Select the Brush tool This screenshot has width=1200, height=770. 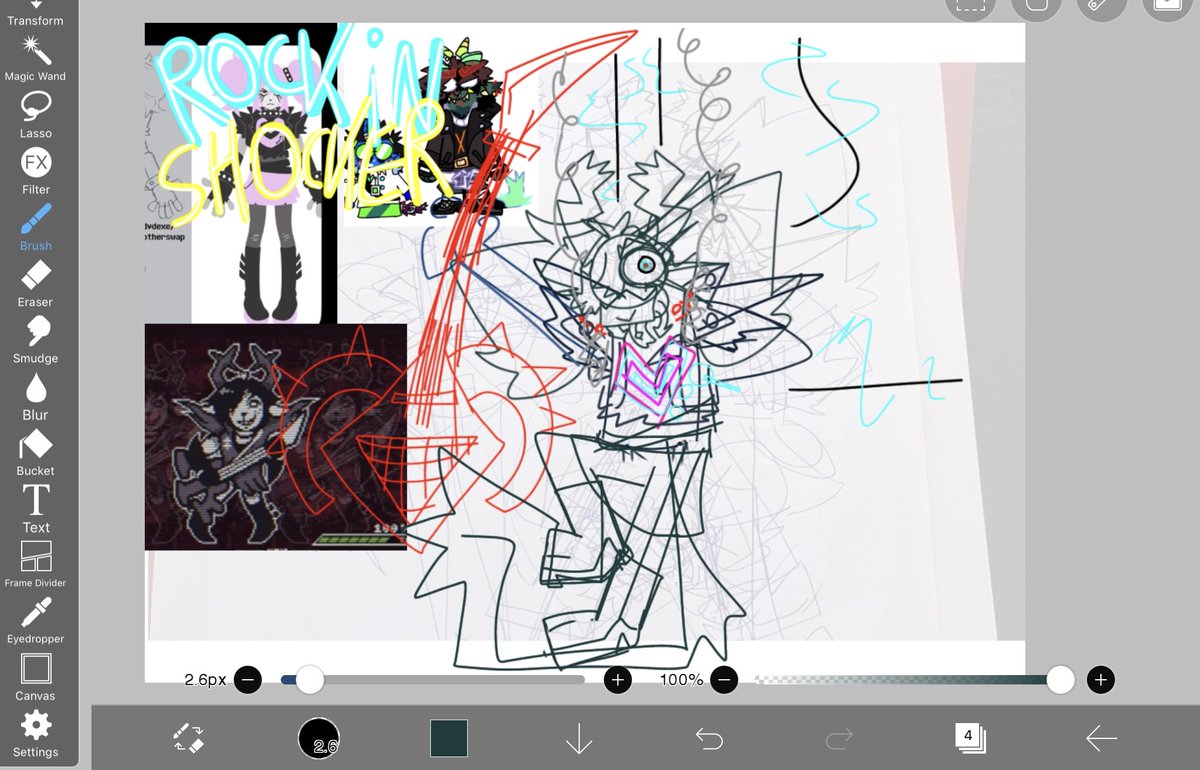coord(36,227)
